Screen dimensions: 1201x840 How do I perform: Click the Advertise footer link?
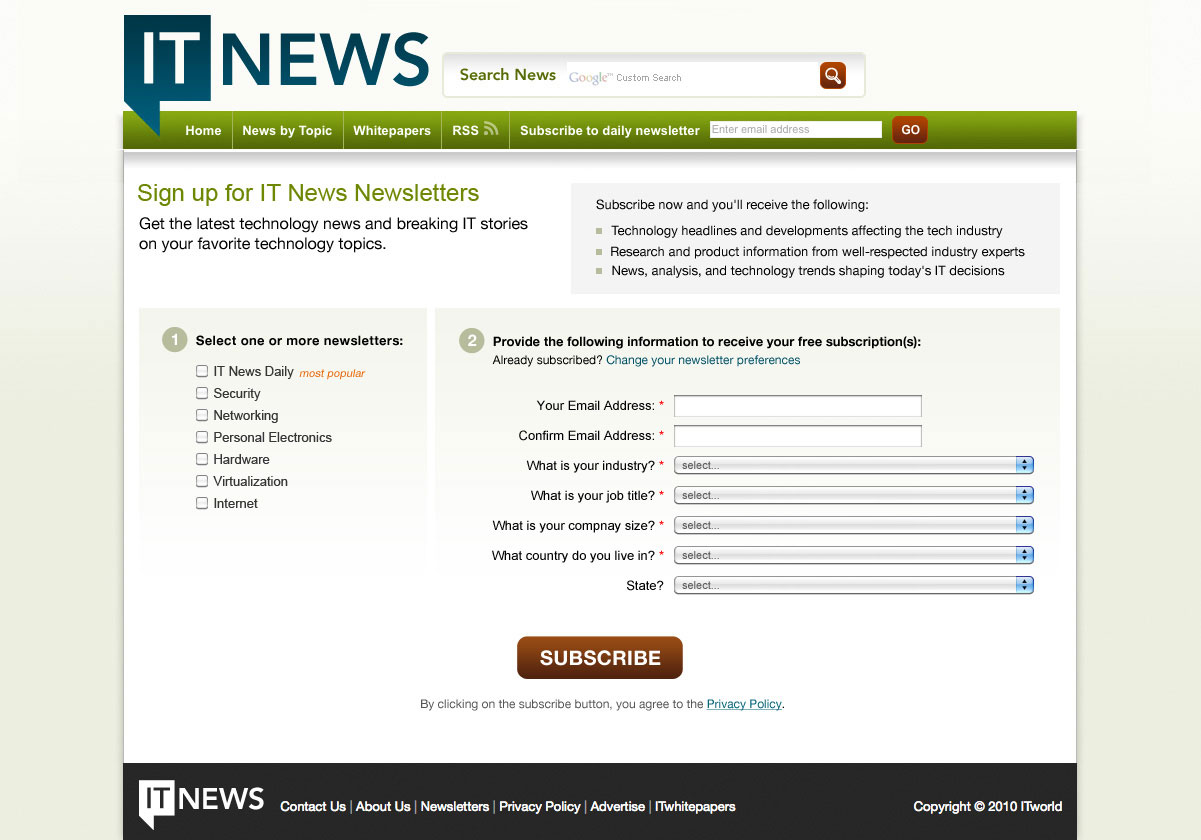pyautogui.click(x=618, y=806)
